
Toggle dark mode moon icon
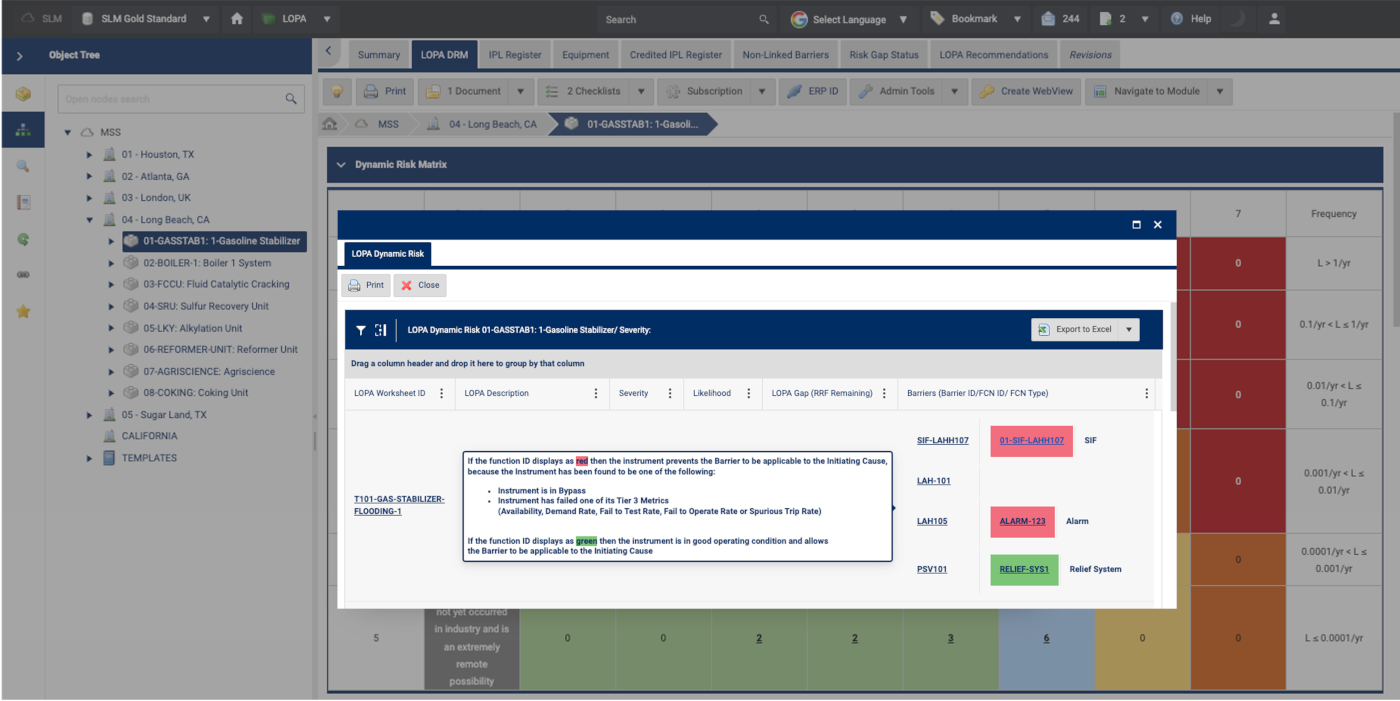pyautogui.click(x=1238, y=19)
